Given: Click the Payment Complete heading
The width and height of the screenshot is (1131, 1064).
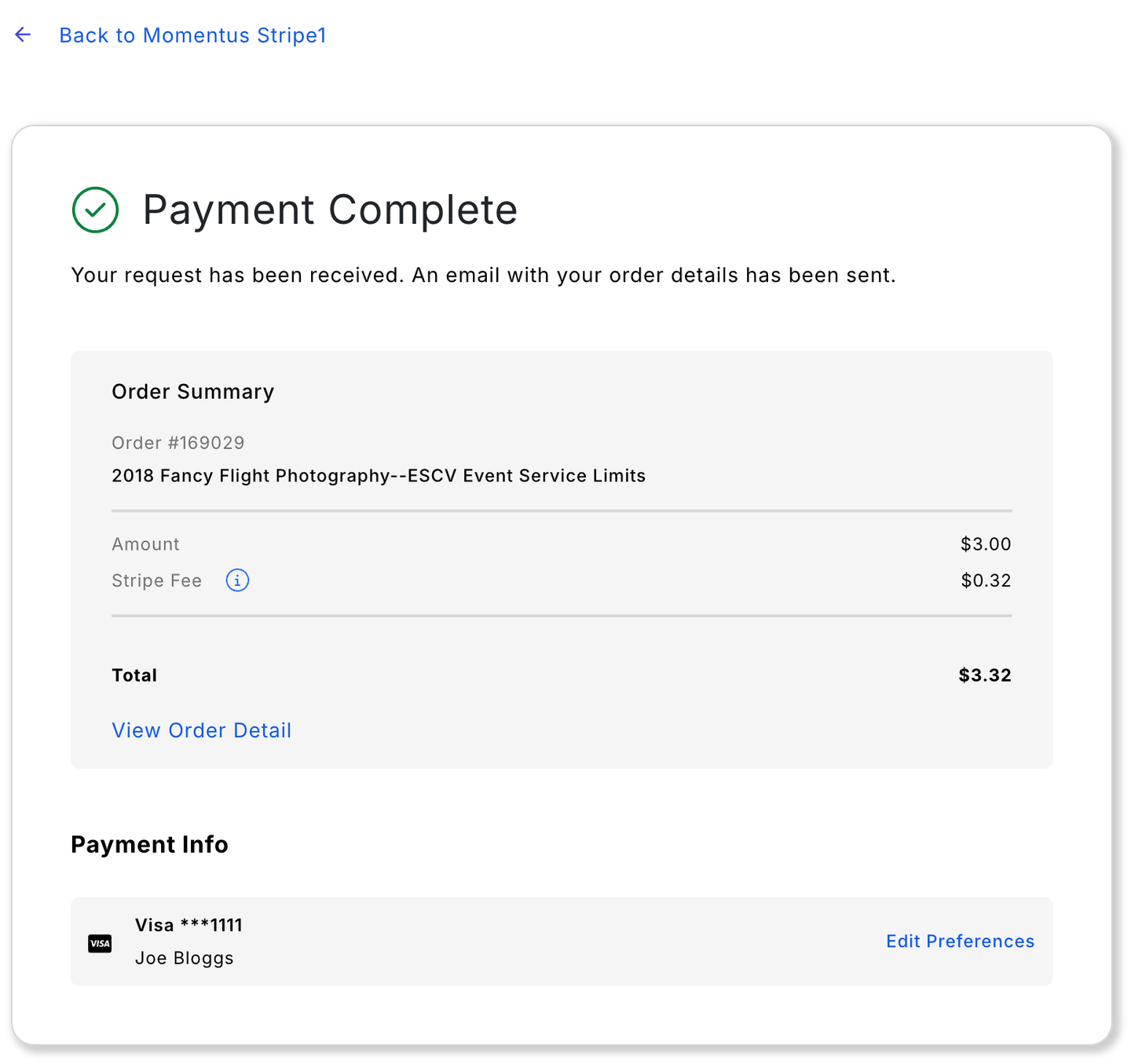Looking at the screenshot, I should pos(330,210).
